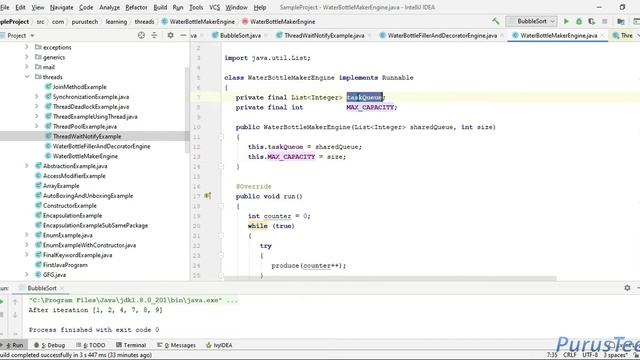Expand ThreadDeadlockExample.java node
The height and width of the screenshot is (360, 640).
click(37, 106)
